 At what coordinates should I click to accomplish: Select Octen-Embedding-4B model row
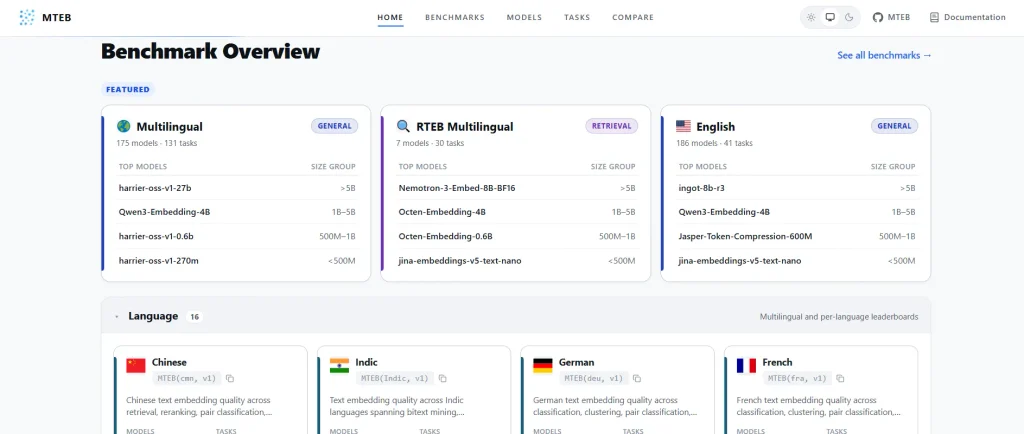pos(517,212)
